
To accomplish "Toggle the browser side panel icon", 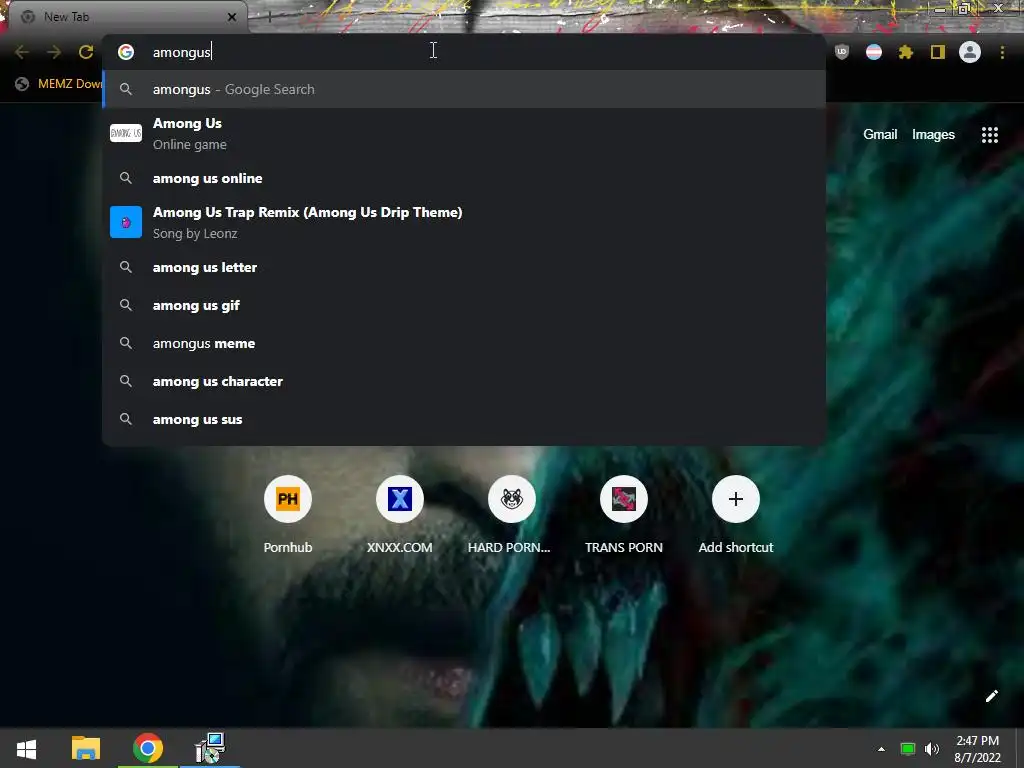I will click(938, 52).
